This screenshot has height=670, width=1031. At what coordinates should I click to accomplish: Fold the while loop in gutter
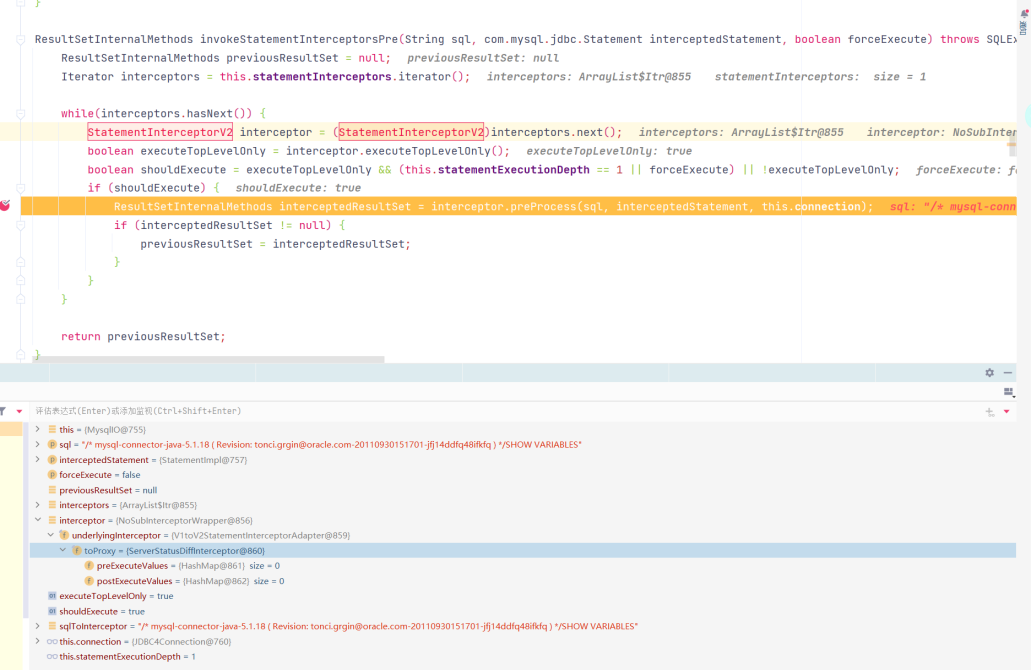coord(21,114)
